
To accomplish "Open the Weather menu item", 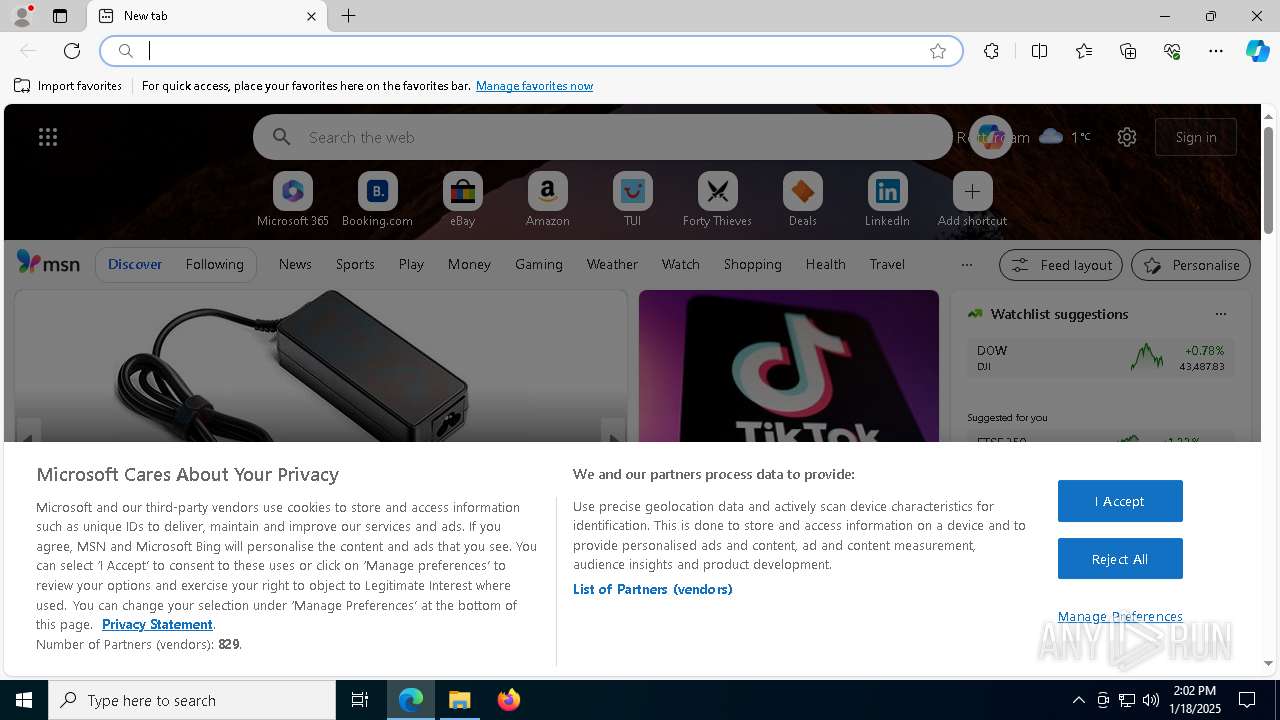I will (612, 264).
